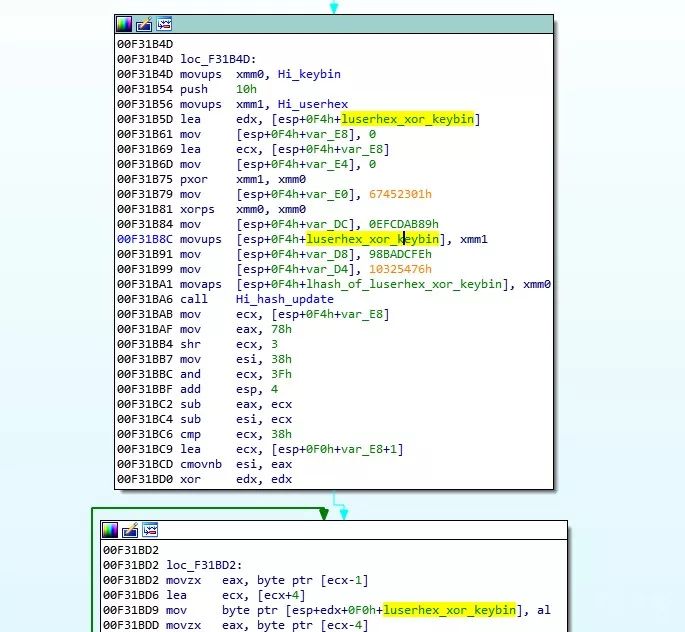Click Hi_keybin operand in movups xmm0
Screen dimensions: 685x632
[x=309, y=74]
